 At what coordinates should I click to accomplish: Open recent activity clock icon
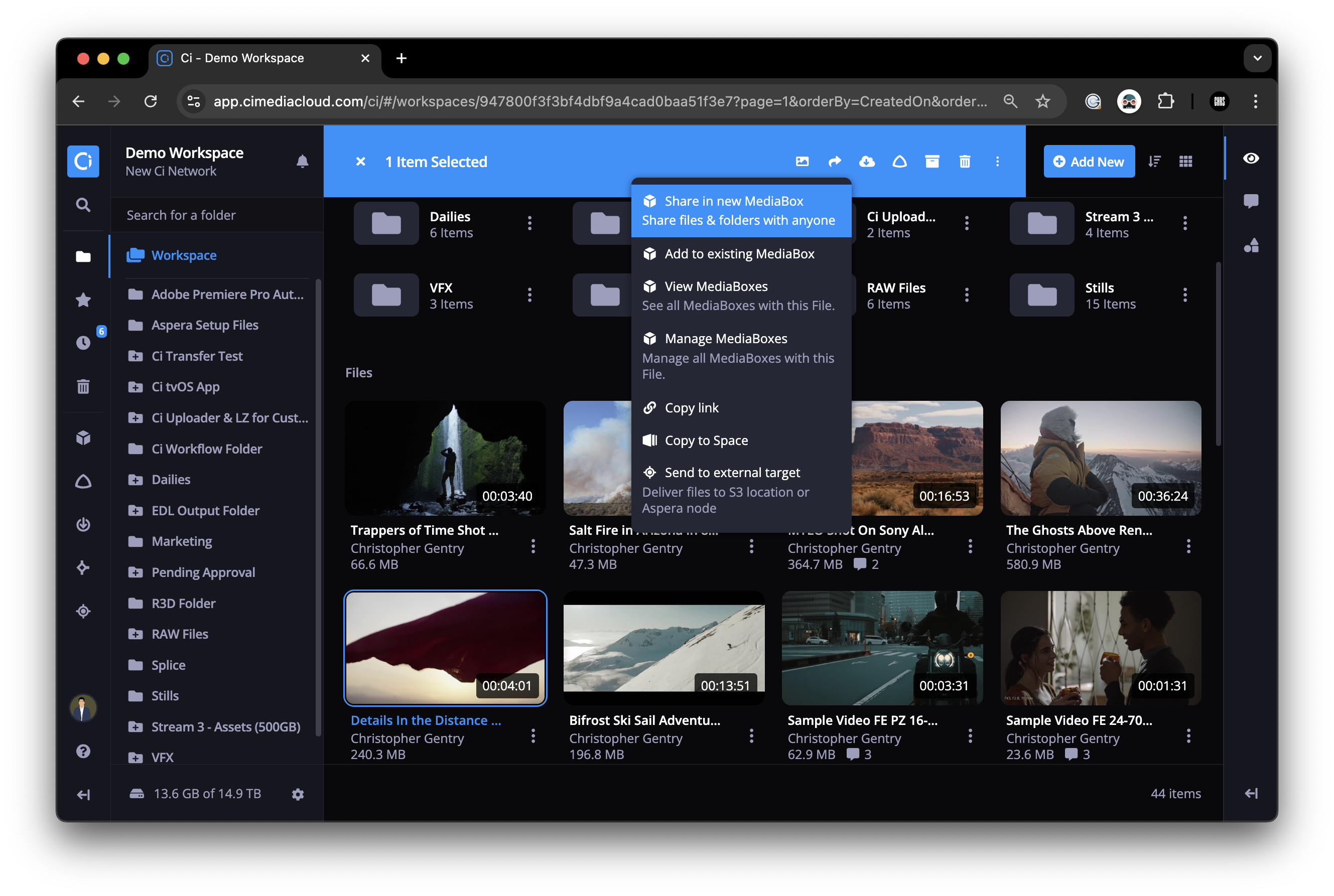pos(83,342)
